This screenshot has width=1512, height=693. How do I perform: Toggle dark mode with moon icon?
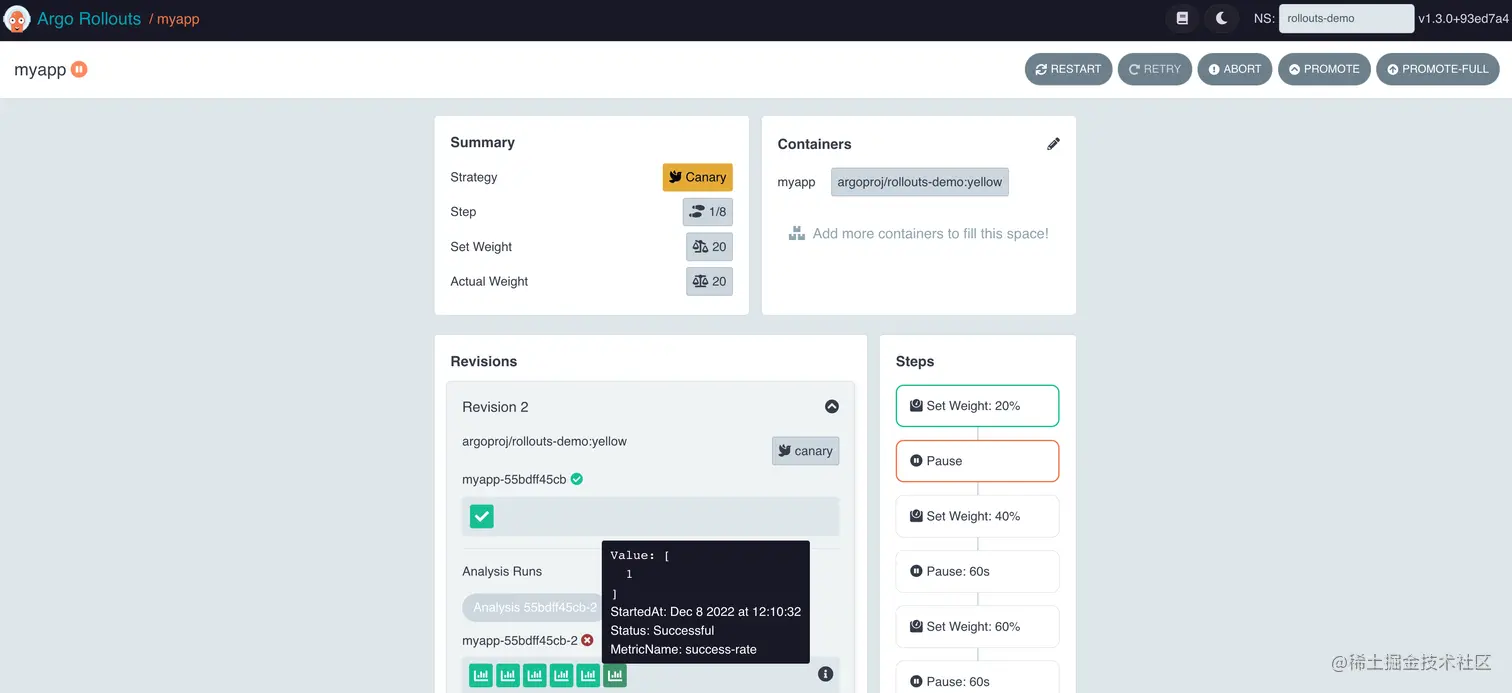1221,18
